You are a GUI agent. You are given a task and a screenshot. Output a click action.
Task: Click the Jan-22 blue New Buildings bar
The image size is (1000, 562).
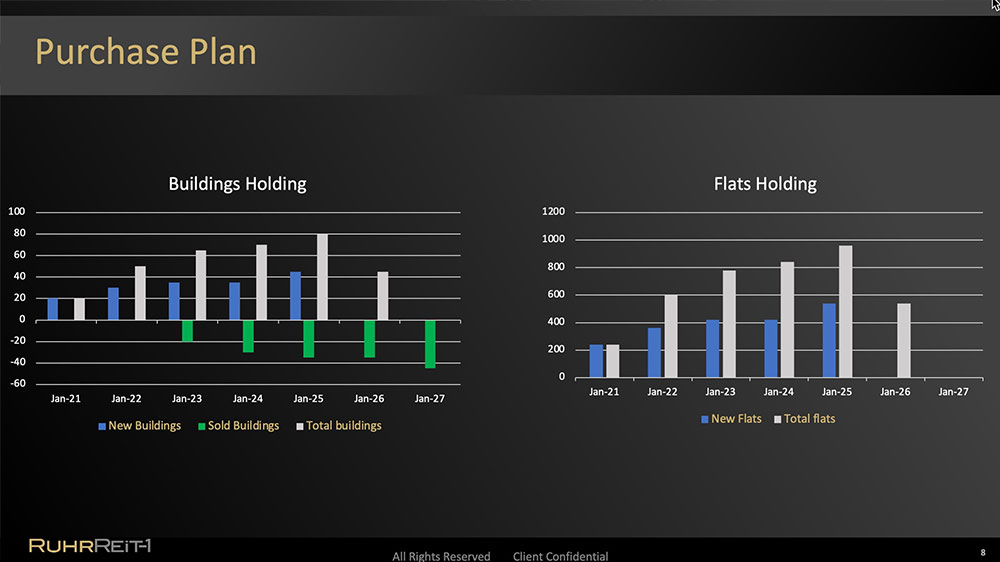(113, 304)
